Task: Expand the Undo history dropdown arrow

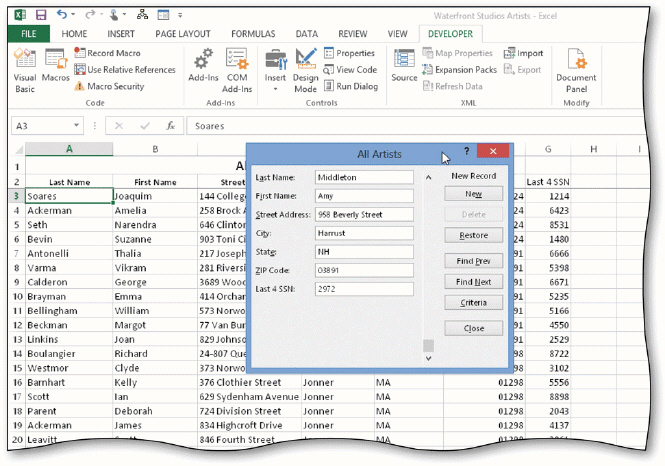Action: (73, 15)
